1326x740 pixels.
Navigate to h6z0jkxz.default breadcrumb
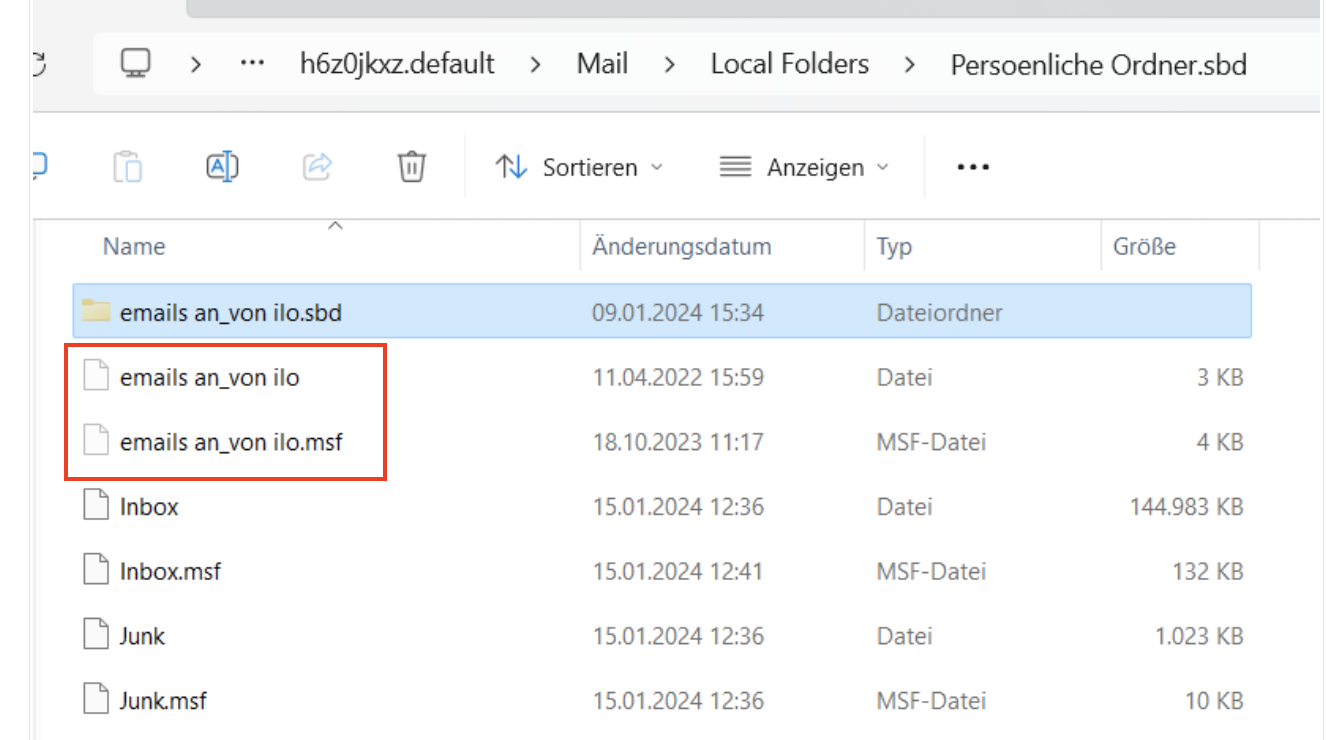pyautogui.click(x=397, y=64)
